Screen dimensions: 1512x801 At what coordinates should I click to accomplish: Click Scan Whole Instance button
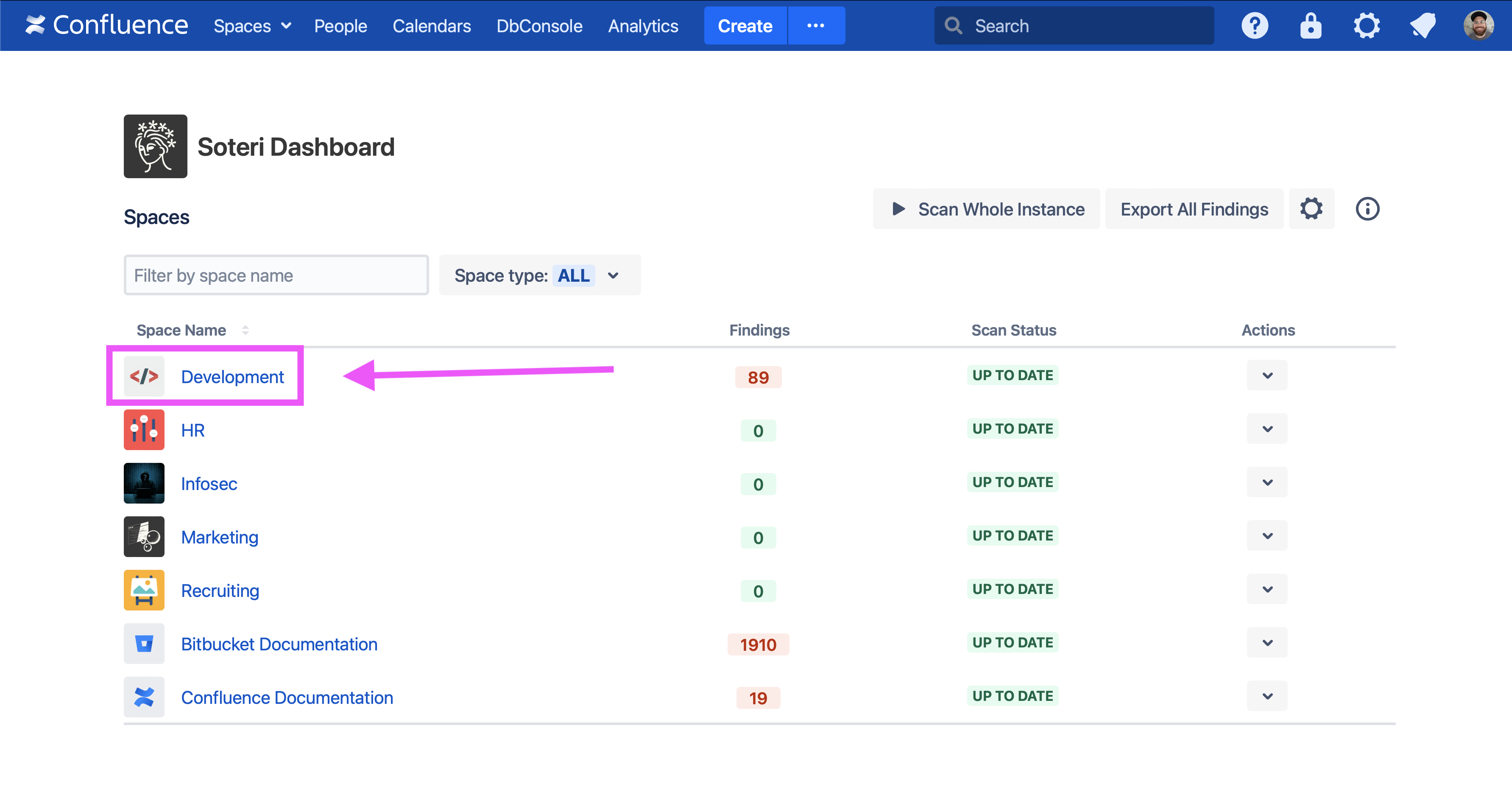(x=986, y=209)
